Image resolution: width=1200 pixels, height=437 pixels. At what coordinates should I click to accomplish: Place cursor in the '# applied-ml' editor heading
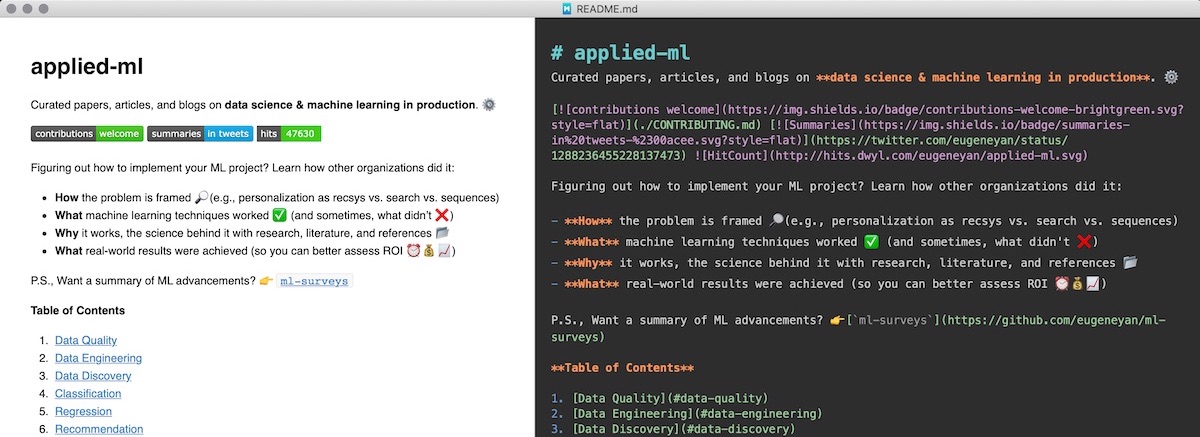[x=621, y=52]
